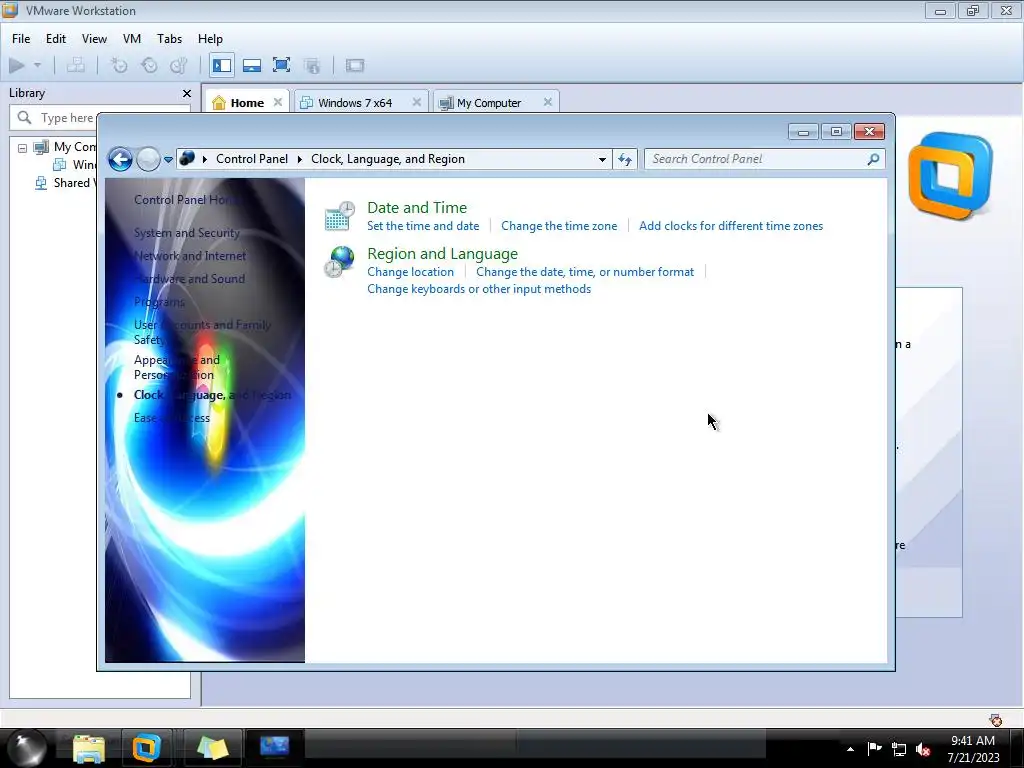Open the Edit menu
1024x768 pixels.
click(56, 39)
